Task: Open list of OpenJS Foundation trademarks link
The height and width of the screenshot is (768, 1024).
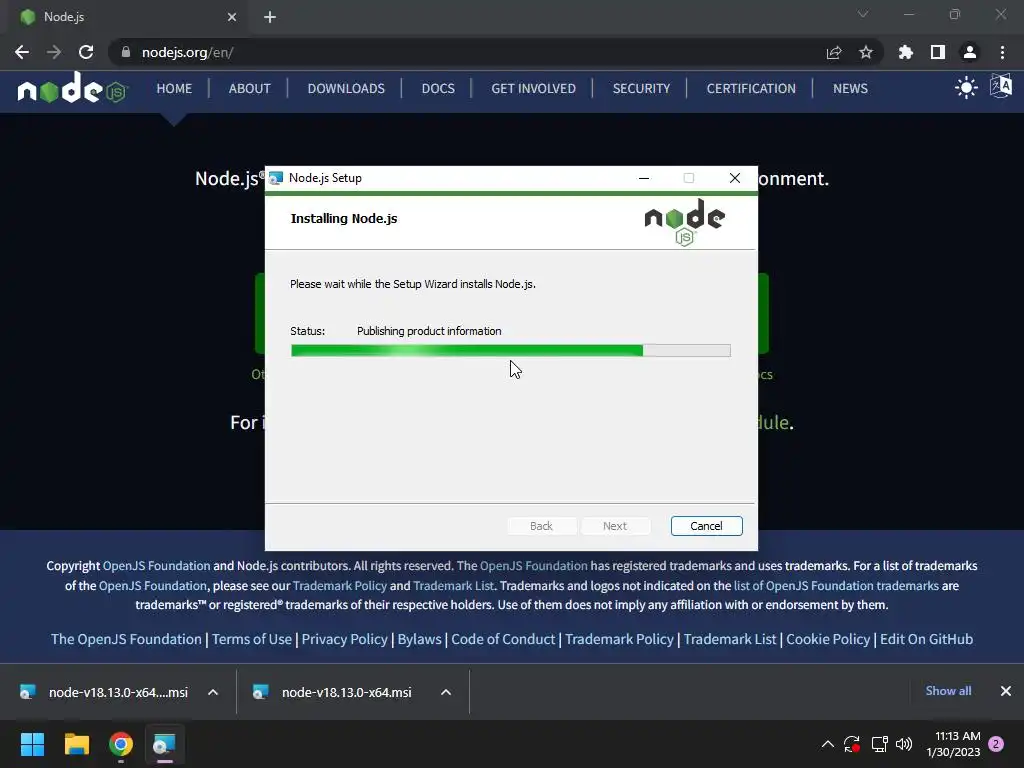Action: click(836, 586)
